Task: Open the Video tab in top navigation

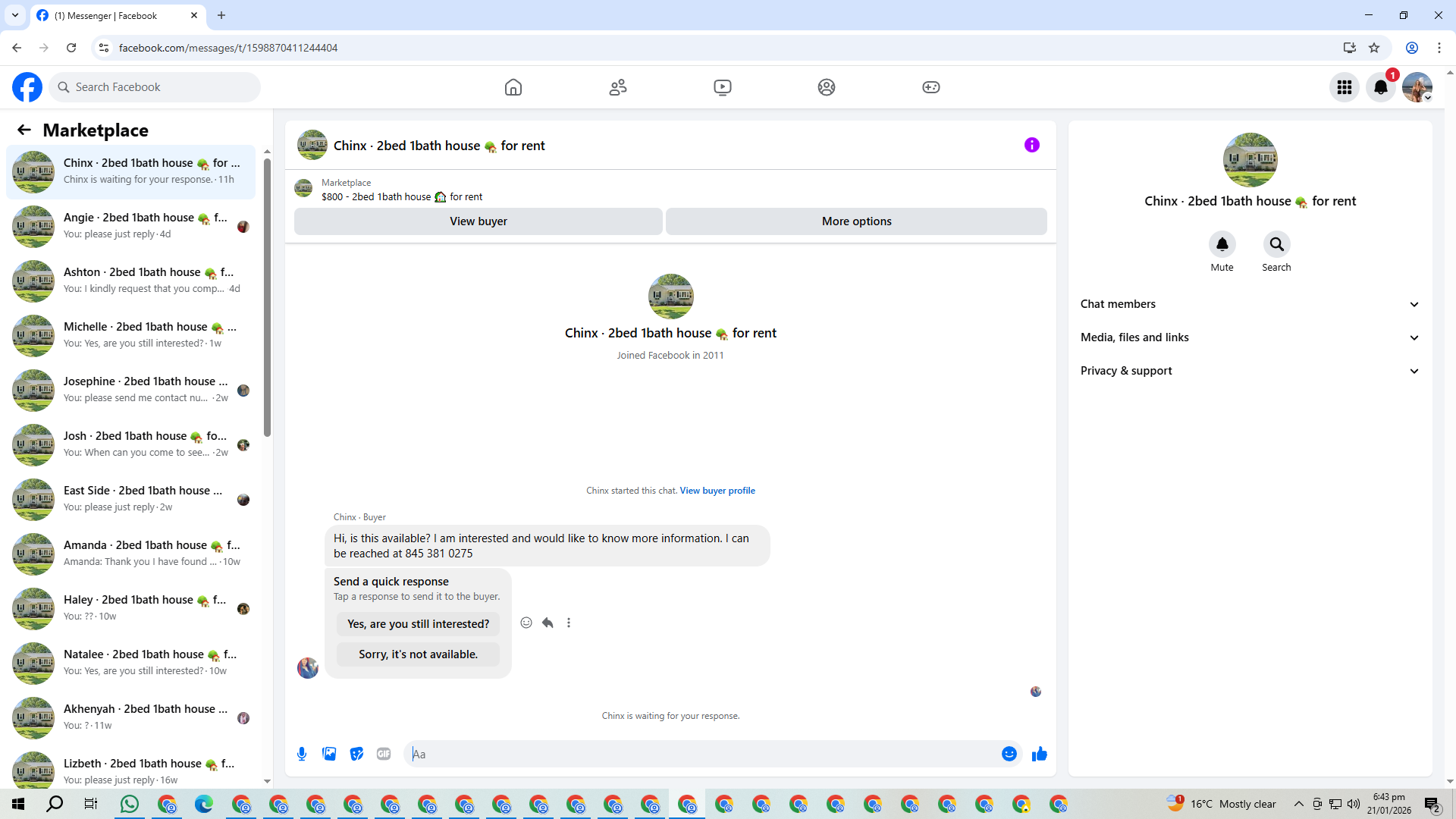Action: [723, 87]
